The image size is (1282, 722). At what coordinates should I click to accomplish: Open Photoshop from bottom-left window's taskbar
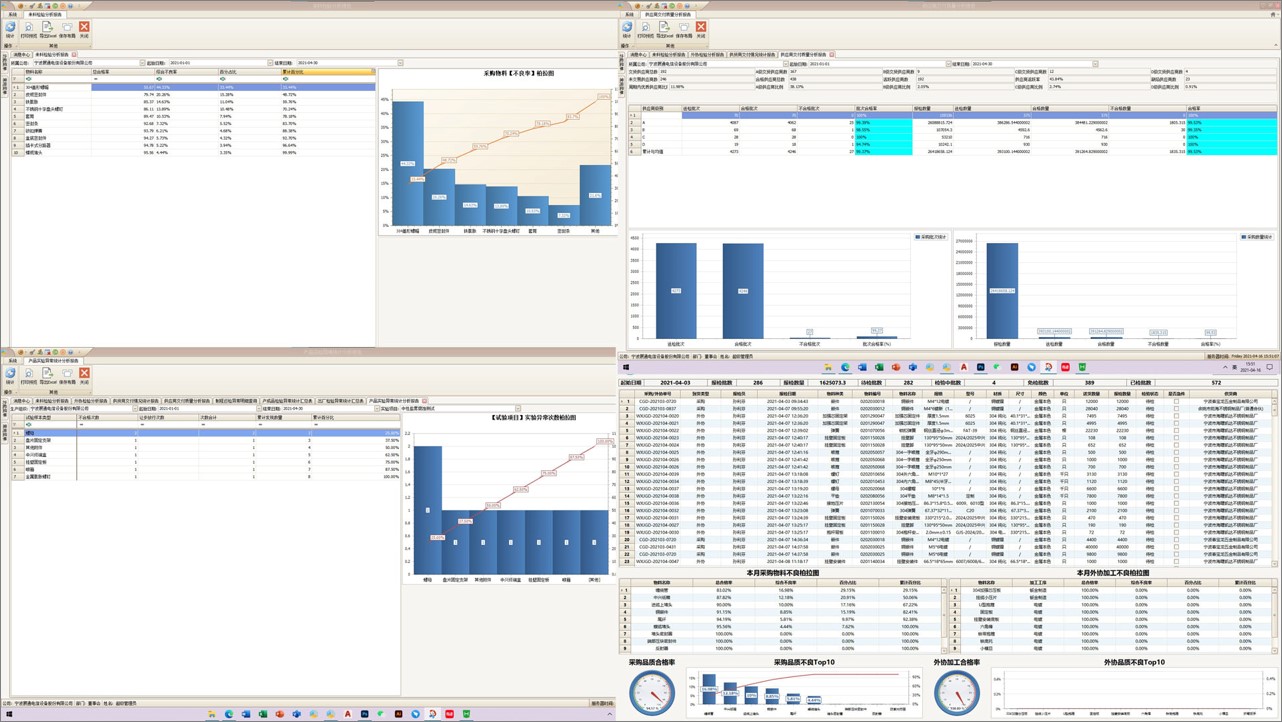click(x=364, y=714)
